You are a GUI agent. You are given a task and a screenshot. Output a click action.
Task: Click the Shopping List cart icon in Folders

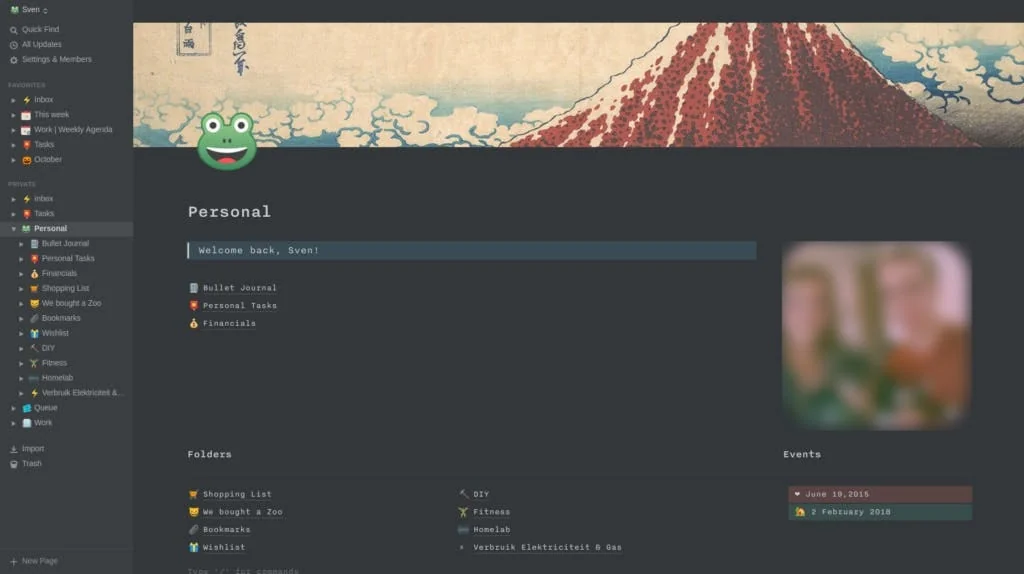click(193, 494)
